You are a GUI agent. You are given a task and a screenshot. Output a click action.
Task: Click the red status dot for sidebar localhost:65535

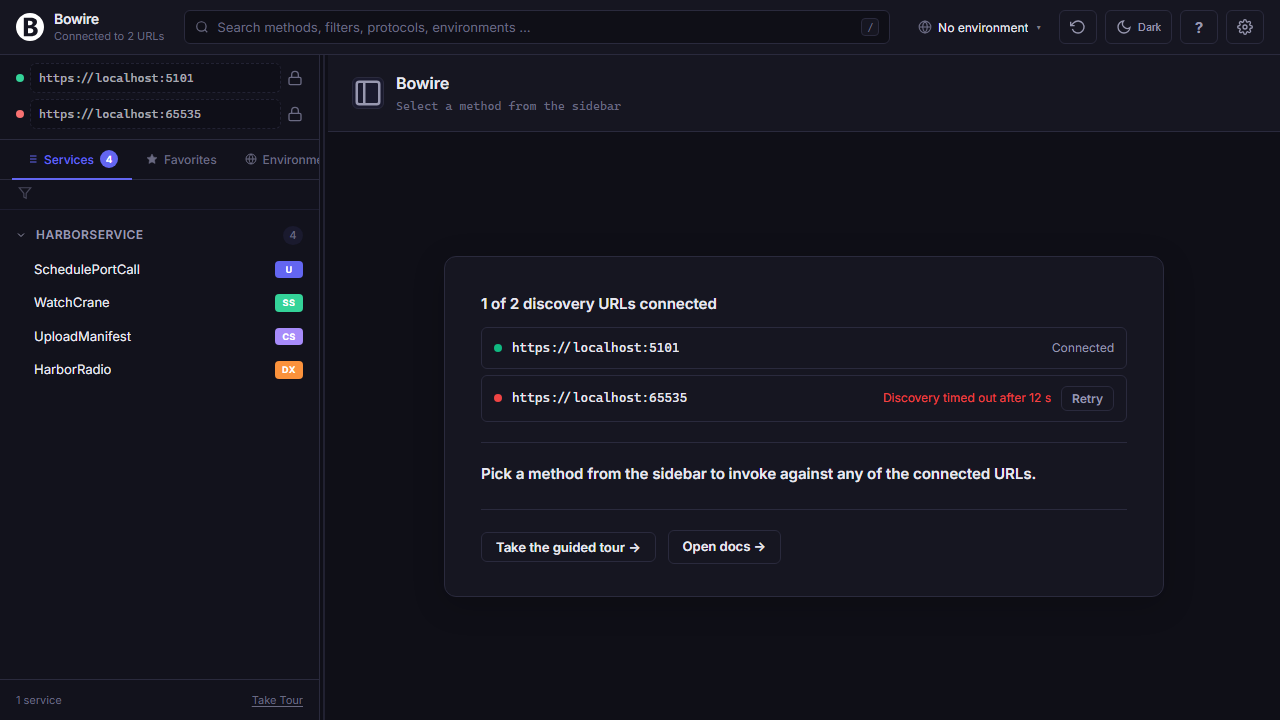[x=20, y=114]
